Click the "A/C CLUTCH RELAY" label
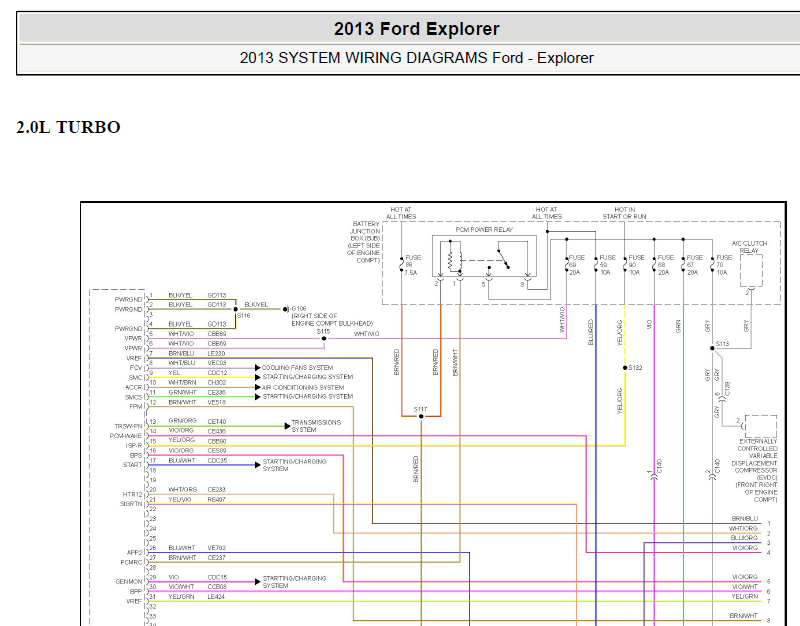The width and height of the screenshot is (800, 626). click(749, 247)
